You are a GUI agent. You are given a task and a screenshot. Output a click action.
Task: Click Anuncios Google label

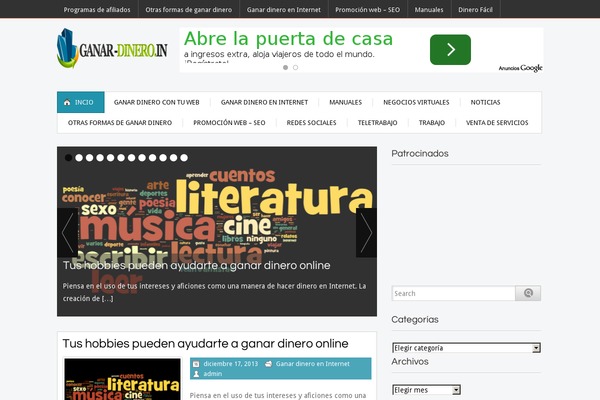(x=520, y=68)
